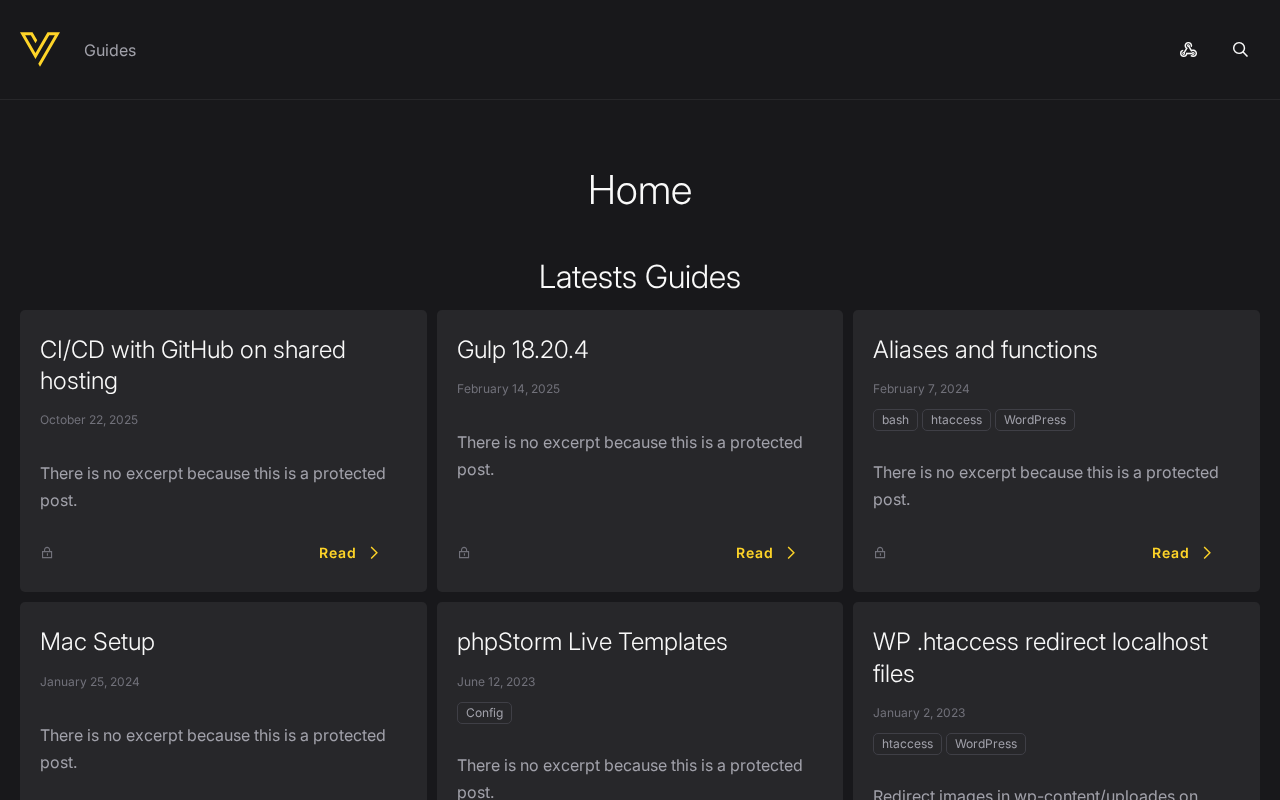Open the Gulp 18.20.4 title
The image size is (1280, 800).
pyautogui.click(x=522, y=350)
